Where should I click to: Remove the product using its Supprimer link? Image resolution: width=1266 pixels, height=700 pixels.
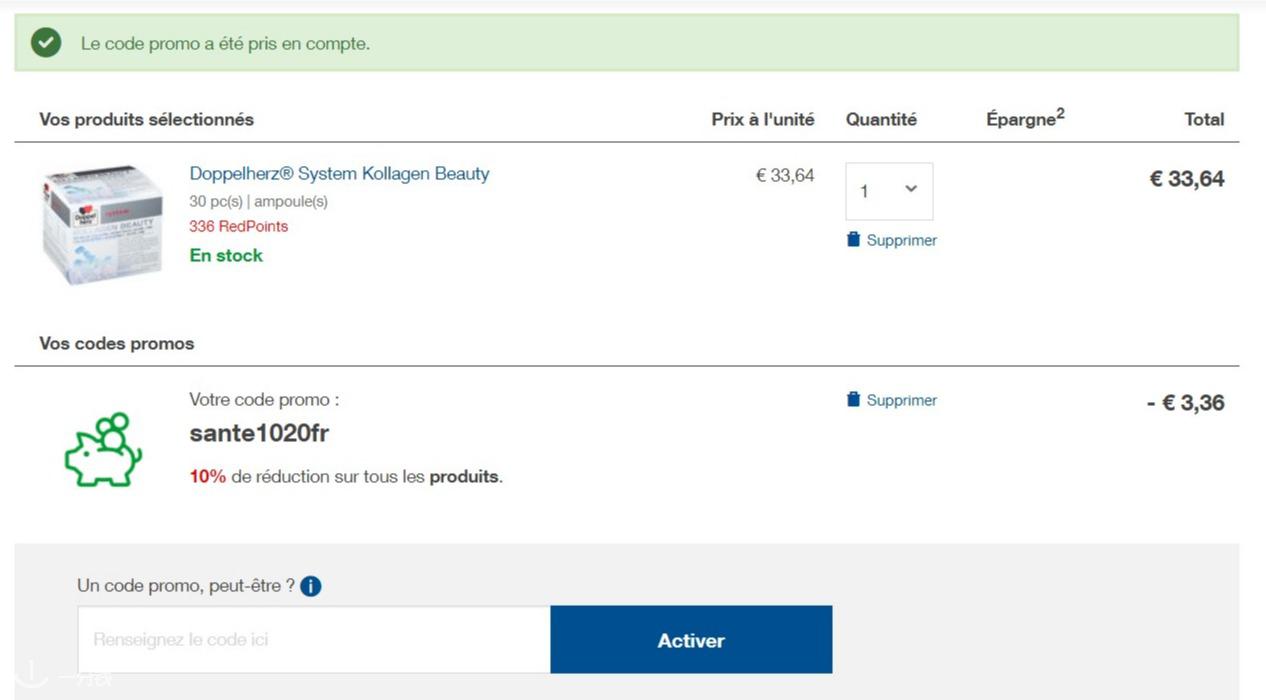[x=902, y=241]
